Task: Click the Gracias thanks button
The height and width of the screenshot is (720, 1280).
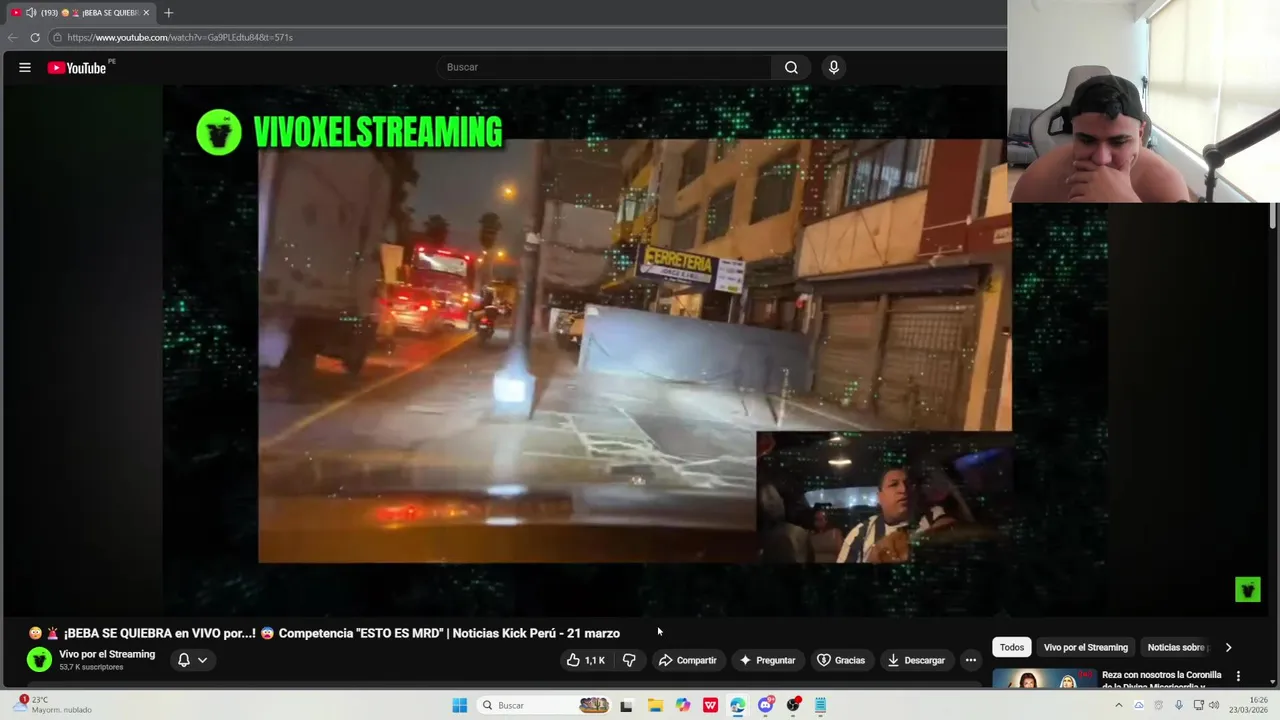Action: (x=841, y=660)
